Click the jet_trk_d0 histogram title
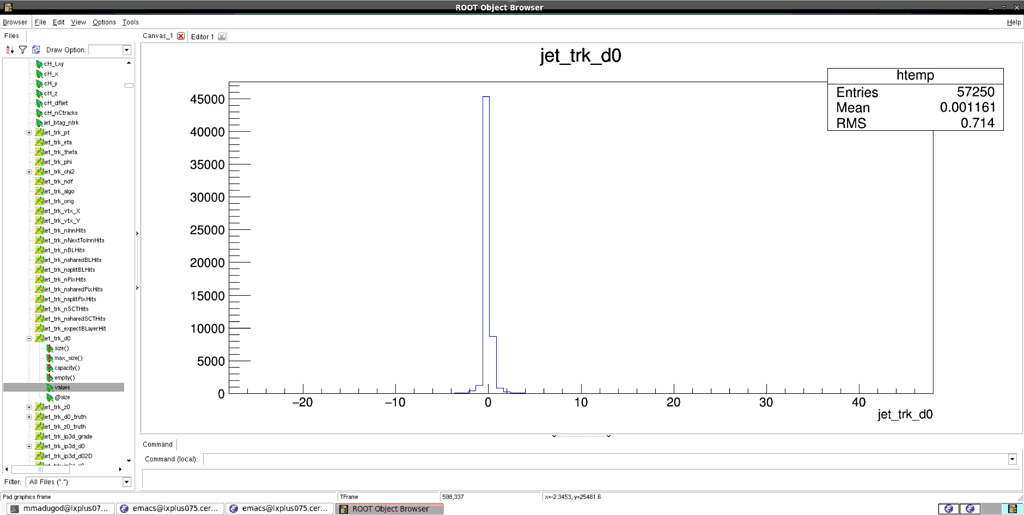The image size is (1024, 515). click(x=581, y=56)
